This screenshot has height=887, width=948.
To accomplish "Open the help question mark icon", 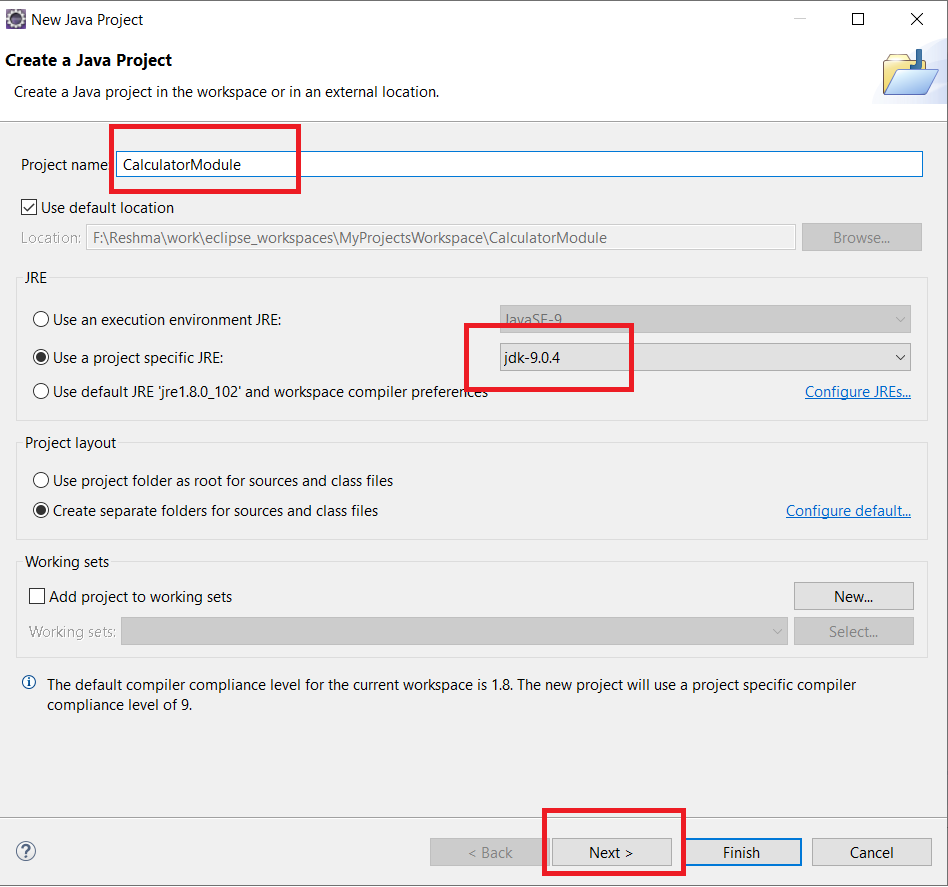I will pos(27,851).
